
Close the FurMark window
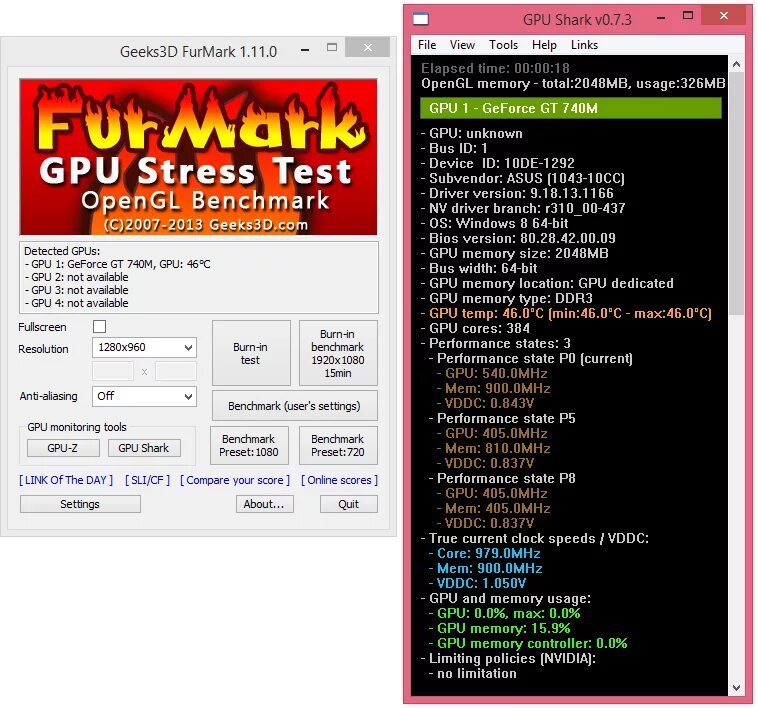tap(367, 47)
